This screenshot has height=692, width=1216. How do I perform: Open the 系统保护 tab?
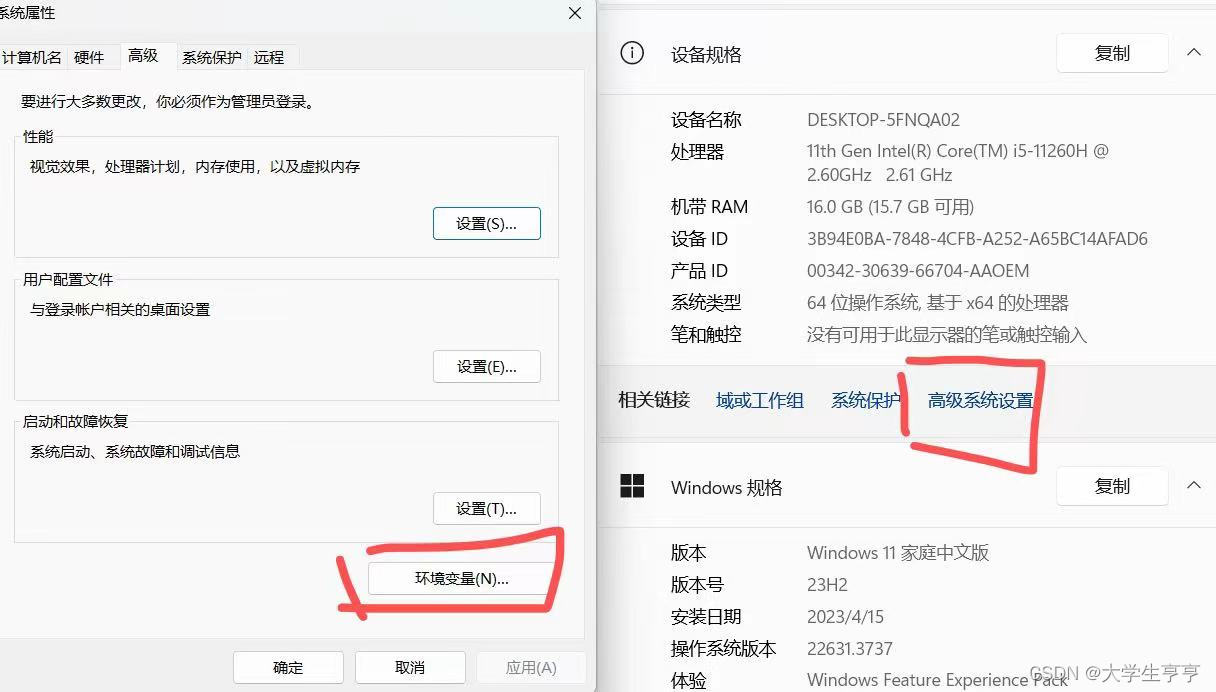coord(211,57)
